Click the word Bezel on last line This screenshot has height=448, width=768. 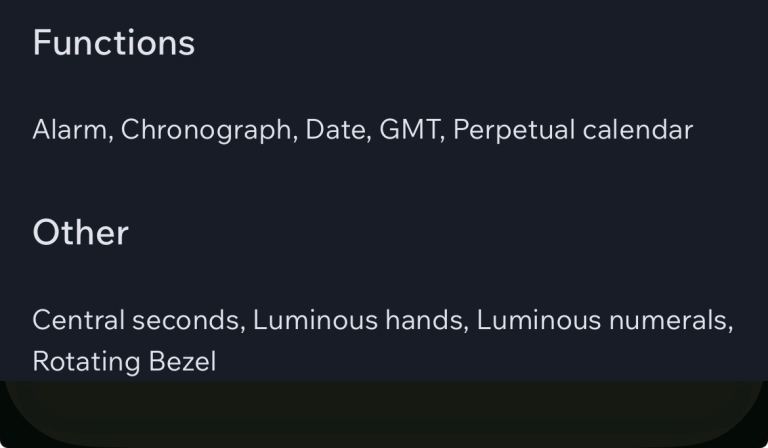coord(182,361)
